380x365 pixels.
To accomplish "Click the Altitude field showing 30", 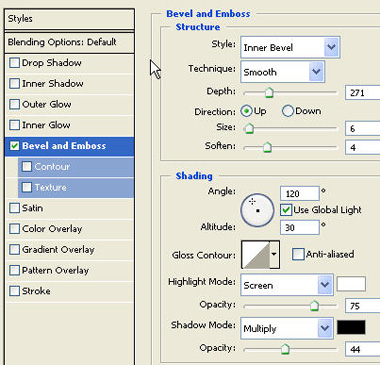I will (300, 228).
